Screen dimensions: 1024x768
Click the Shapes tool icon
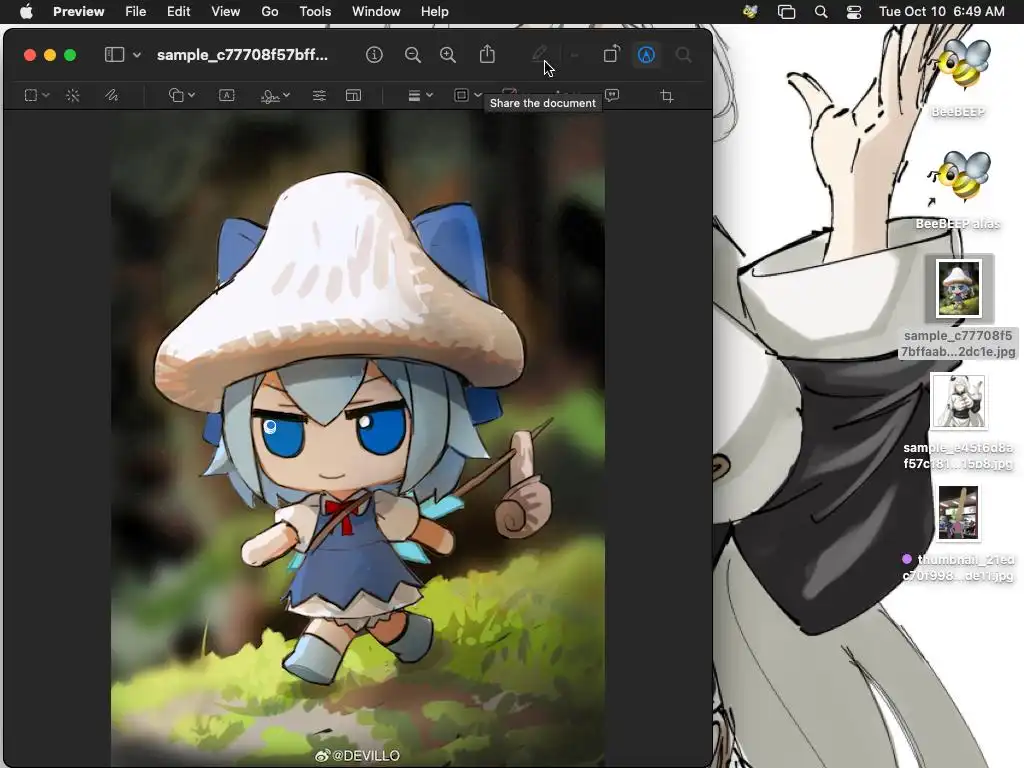click(x=176, y=95)
